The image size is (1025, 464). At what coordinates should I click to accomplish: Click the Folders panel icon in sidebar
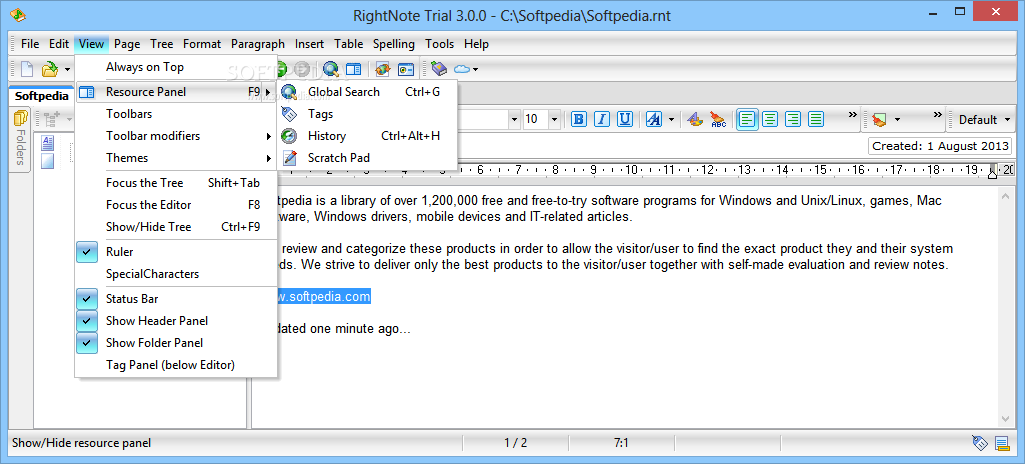tap(20, 118)
